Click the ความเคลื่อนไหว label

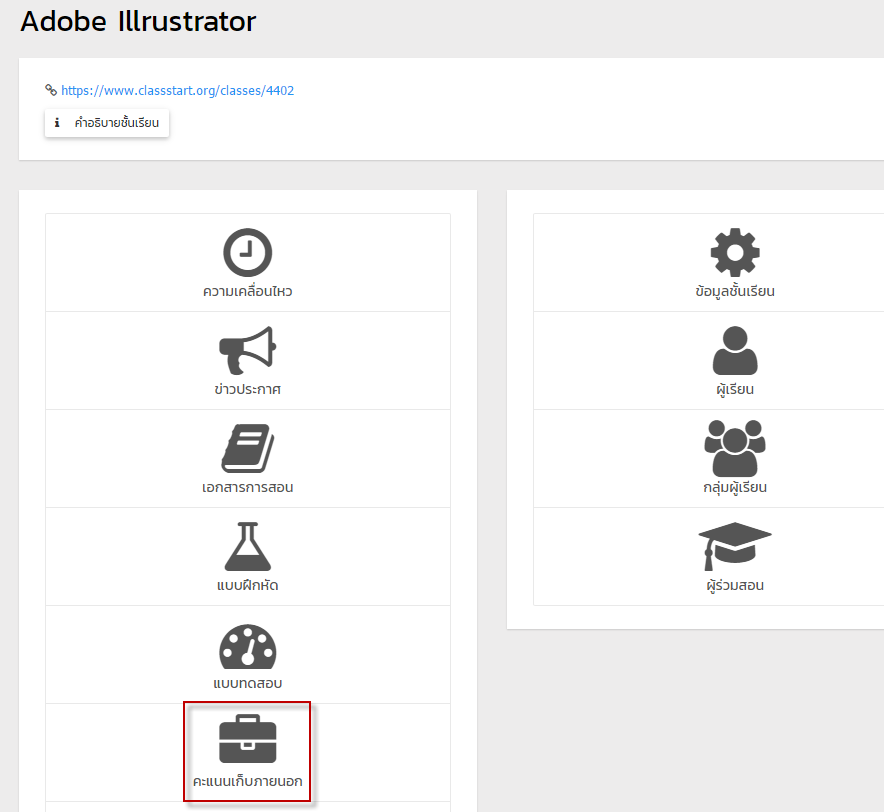coord(247,292)
